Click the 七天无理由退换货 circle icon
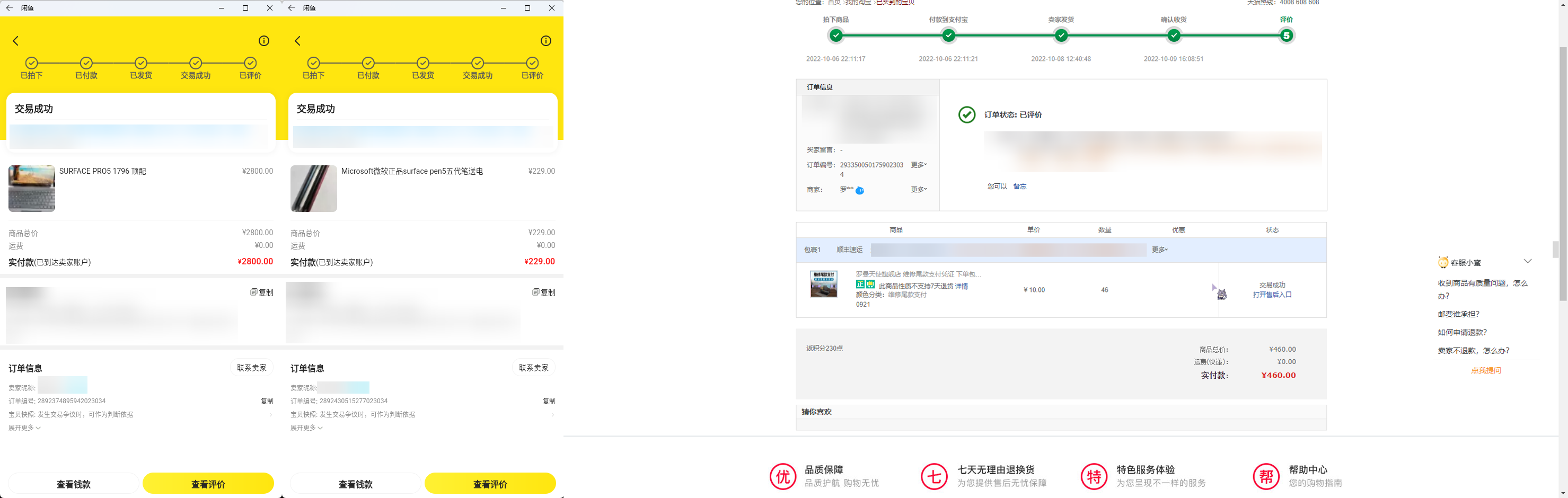Viewport: 1568px width, 498px height. click(933, 476)
